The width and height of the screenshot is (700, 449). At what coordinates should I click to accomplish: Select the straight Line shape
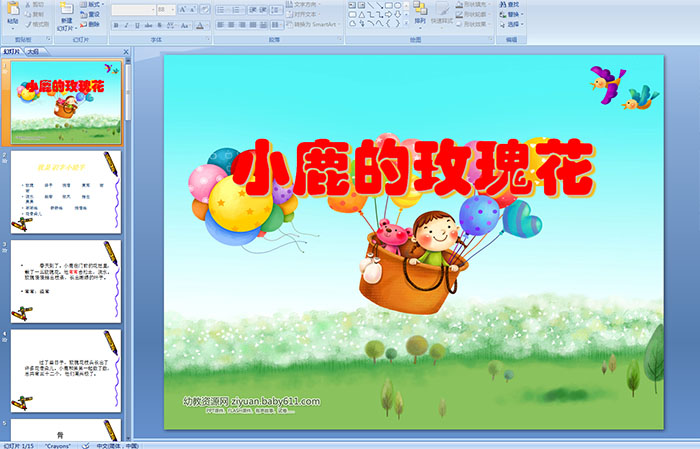click(370, 5)
